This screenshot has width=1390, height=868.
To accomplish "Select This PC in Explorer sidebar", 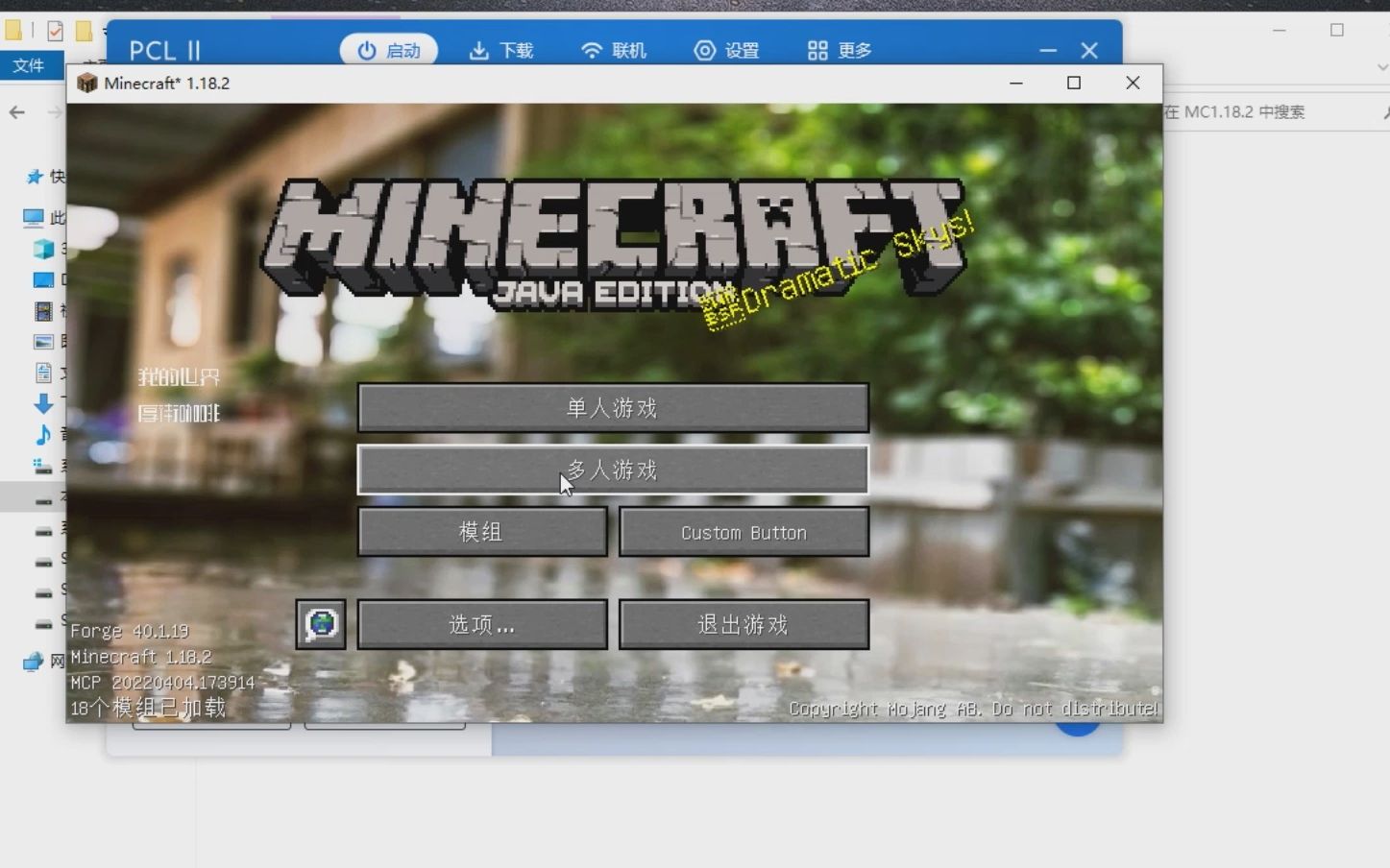I will [34, 218].
